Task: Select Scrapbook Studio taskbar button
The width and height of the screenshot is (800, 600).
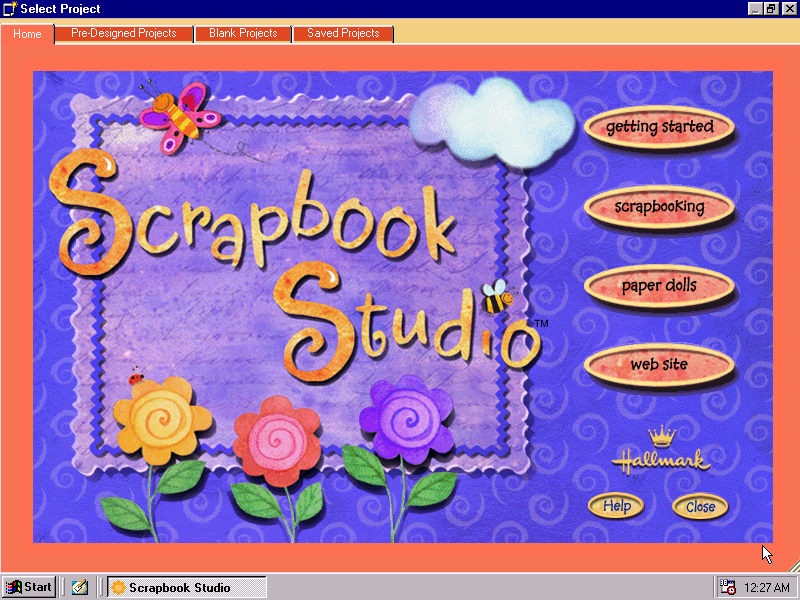Action: point(187,587)
